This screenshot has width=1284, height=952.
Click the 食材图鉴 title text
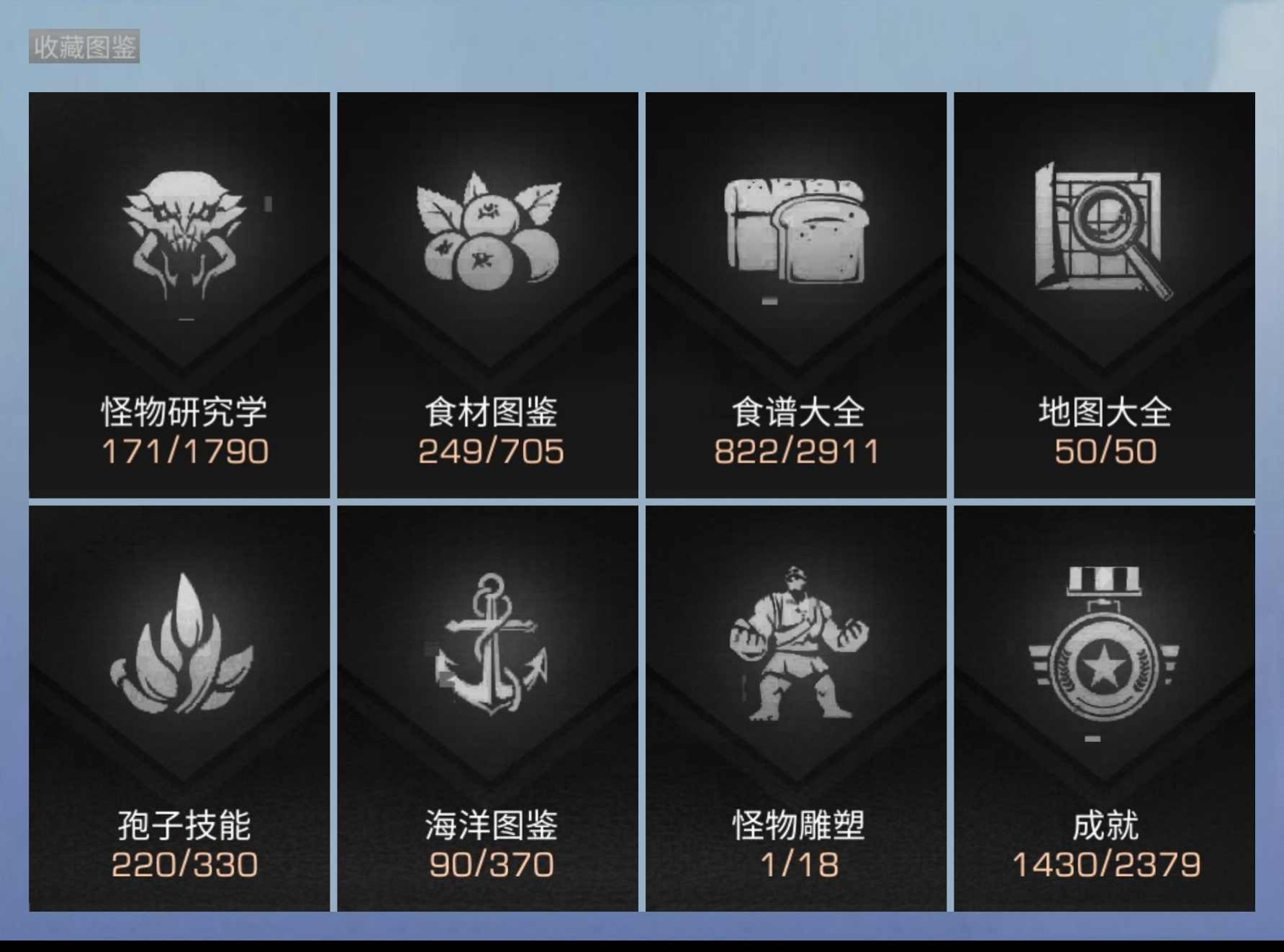[491, 412]
